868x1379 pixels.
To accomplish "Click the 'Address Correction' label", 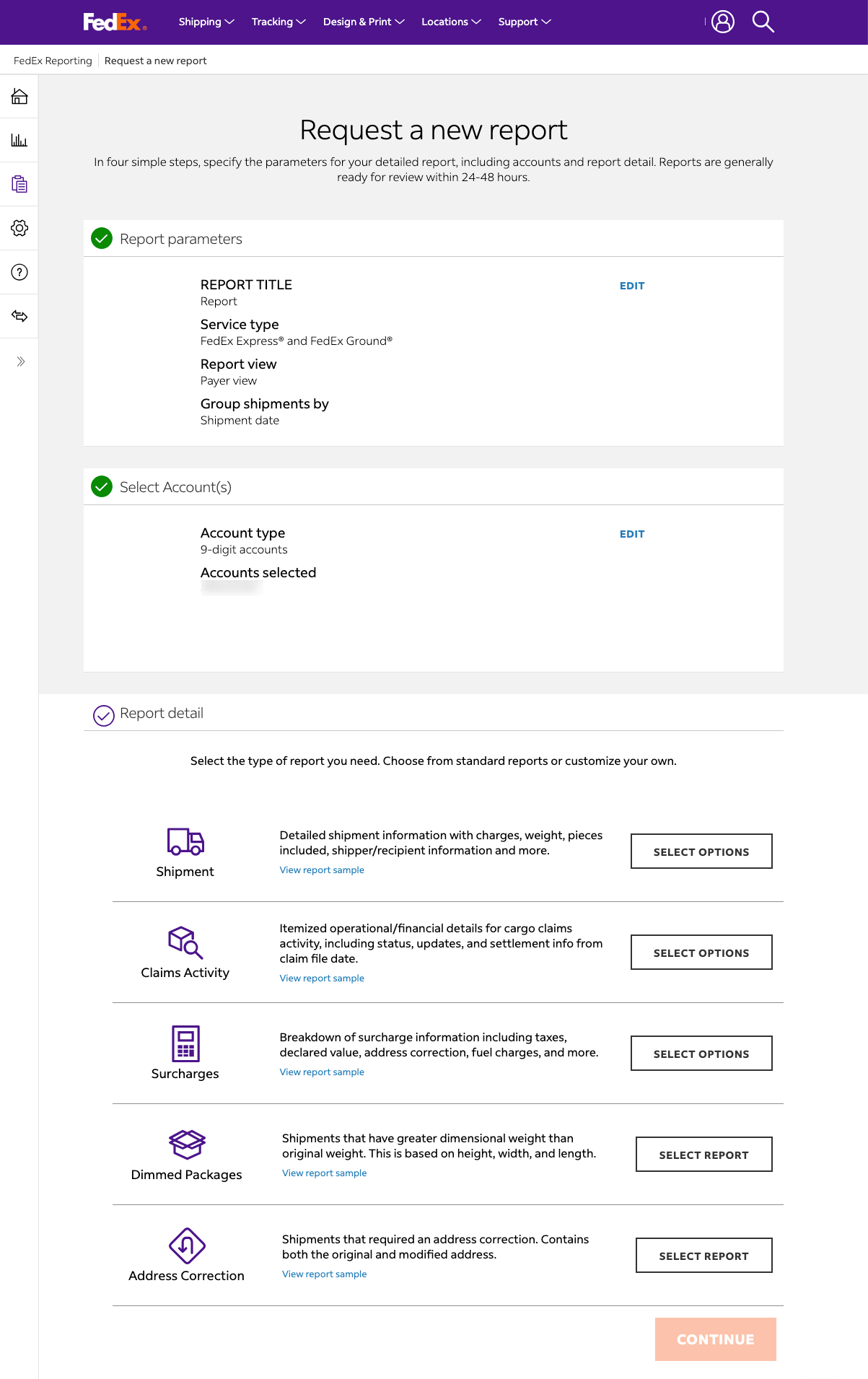I will tap(187, 1276).
